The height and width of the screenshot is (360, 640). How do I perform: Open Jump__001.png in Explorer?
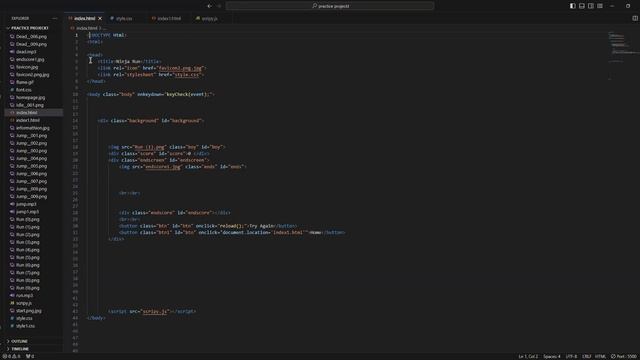[x=31, y=136]
